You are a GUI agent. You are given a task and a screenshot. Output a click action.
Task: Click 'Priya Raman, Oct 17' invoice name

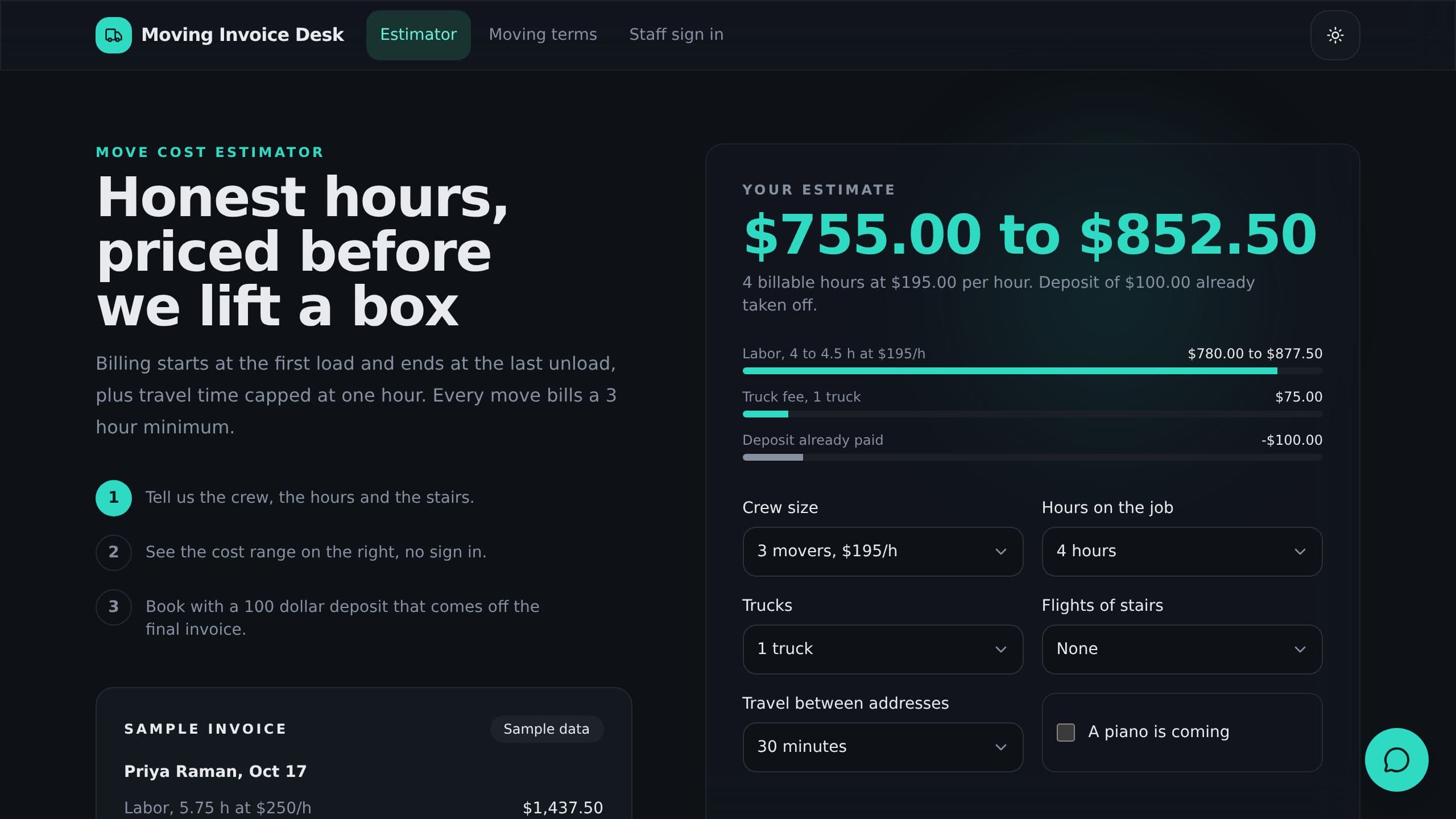pos(215,771)
